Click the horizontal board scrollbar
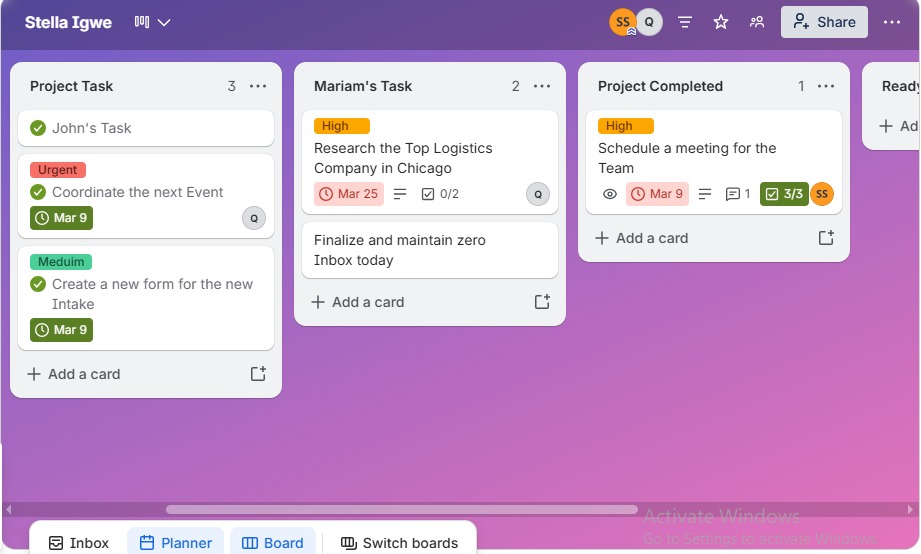The height and width of the screenshot is (554, 921). point(402,509)
